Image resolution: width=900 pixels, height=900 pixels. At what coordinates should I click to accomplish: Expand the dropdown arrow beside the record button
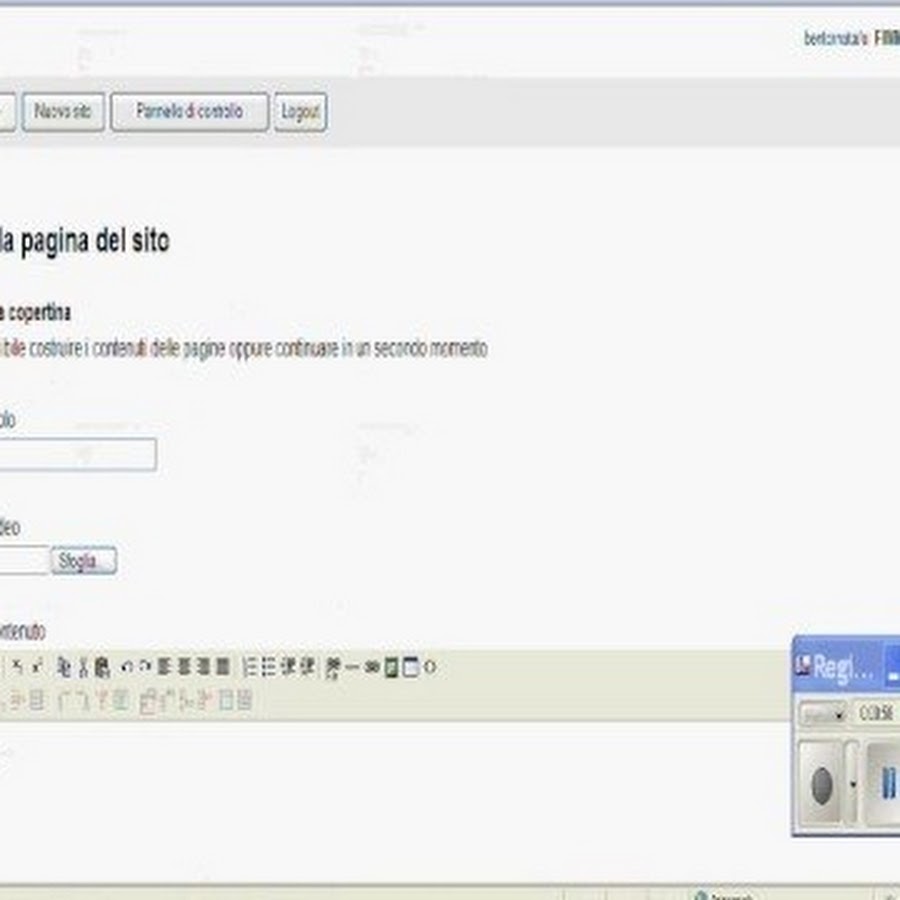click(x=852, y=784)
